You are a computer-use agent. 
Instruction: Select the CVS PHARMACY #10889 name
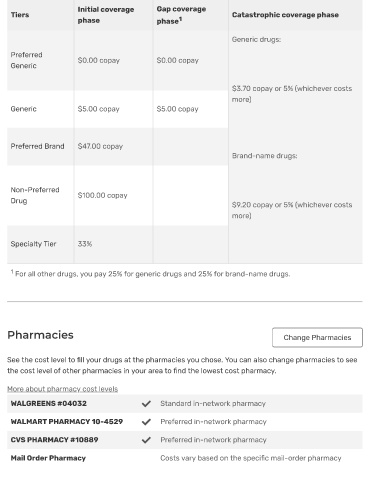click(x=54, y=440)
